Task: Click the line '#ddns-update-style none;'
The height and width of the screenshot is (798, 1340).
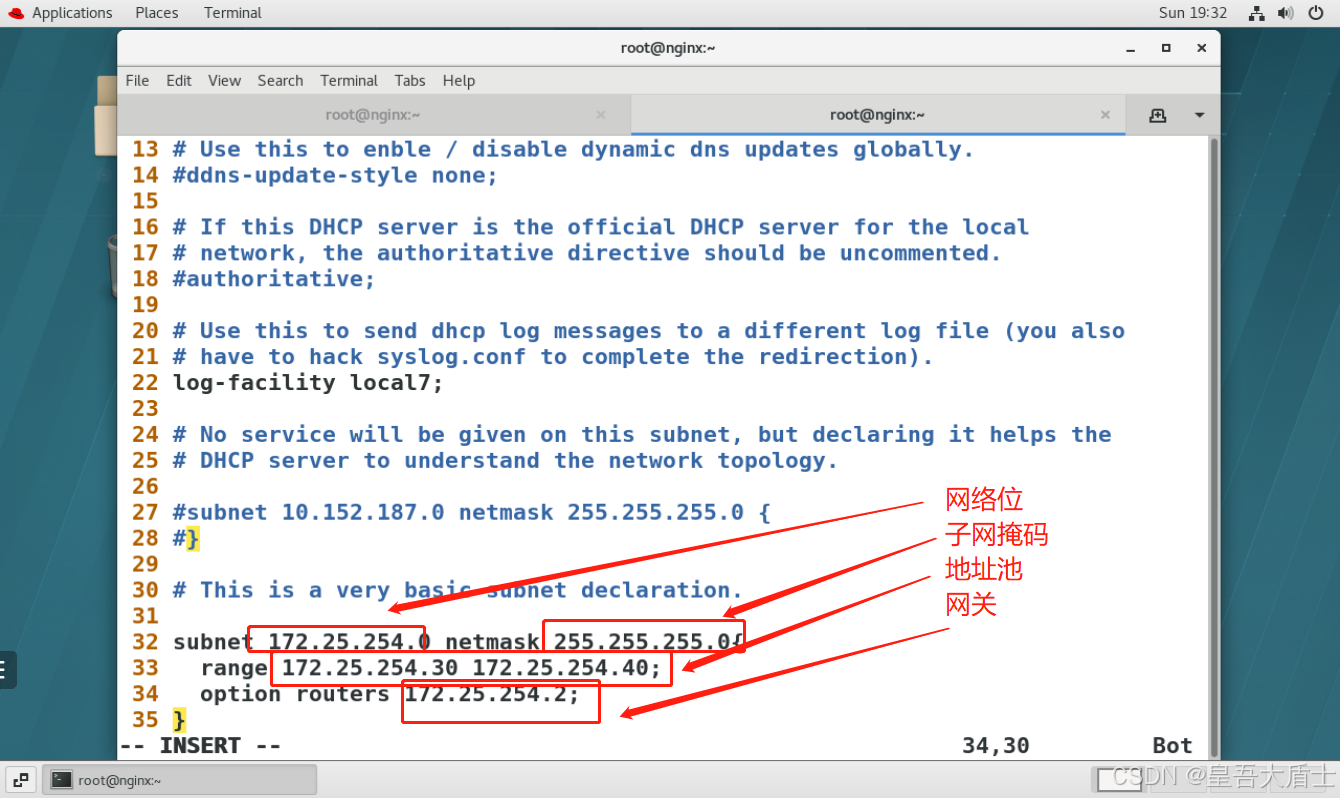Action: [335, 175]
